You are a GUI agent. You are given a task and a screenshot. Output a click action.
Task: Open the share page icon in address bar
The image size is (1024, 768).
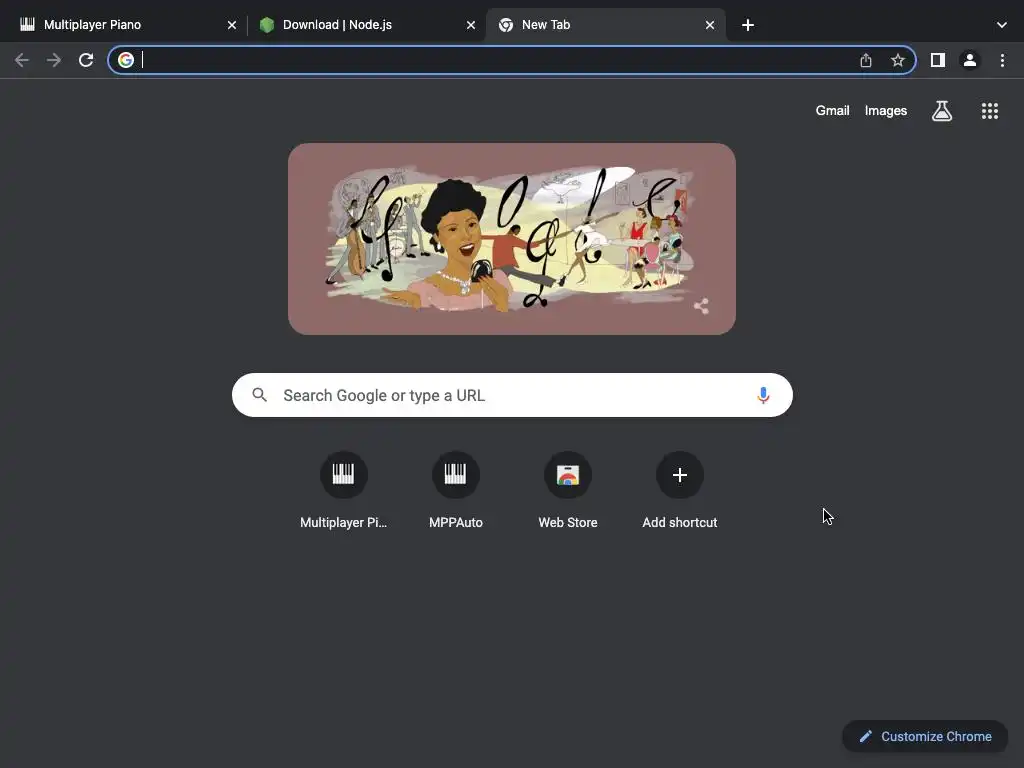point(866,60)
